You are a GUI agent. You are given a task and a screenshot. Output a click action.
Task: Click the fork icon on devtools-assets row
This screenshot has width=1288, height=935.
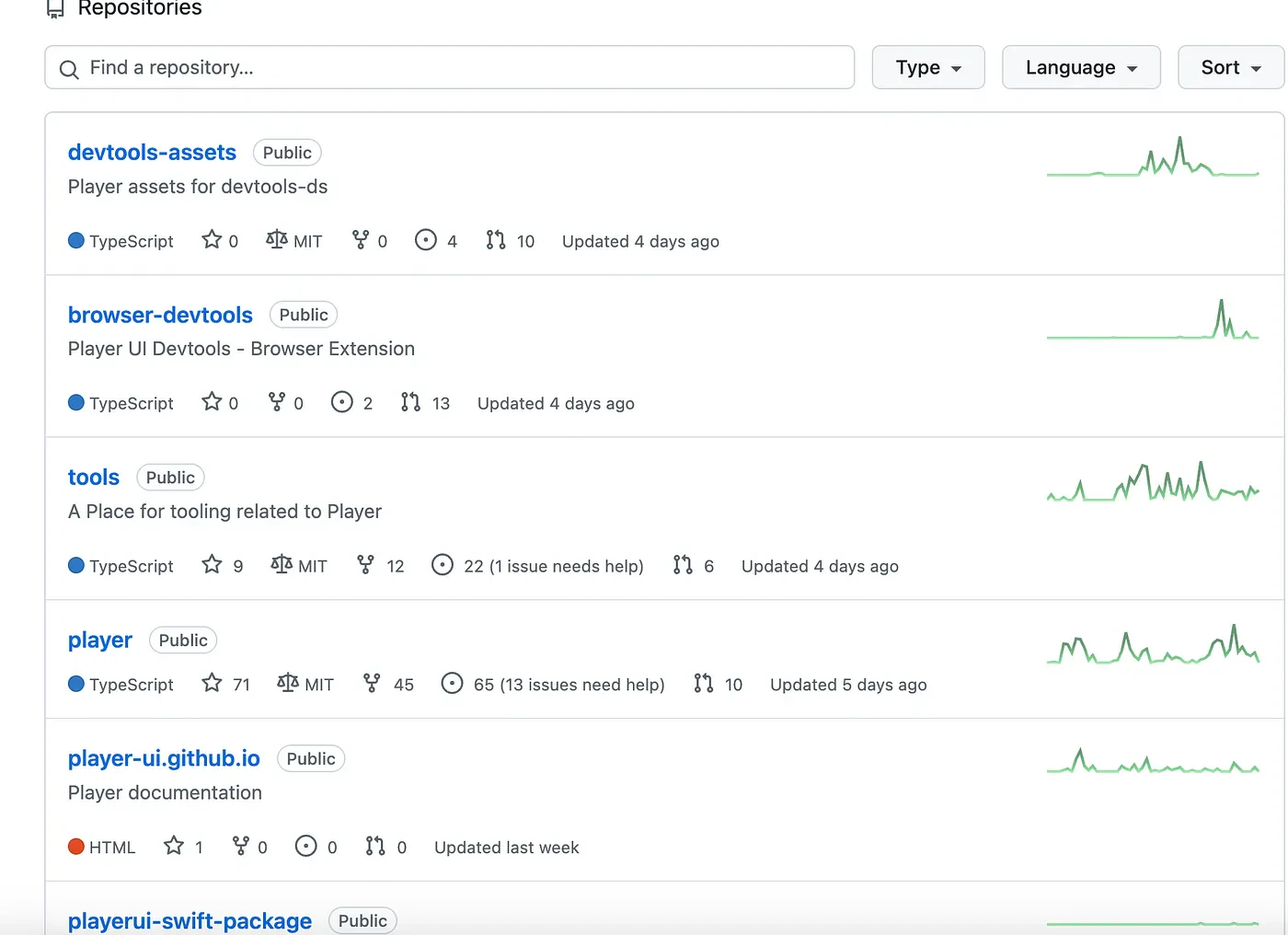click(x=361, y=239)
